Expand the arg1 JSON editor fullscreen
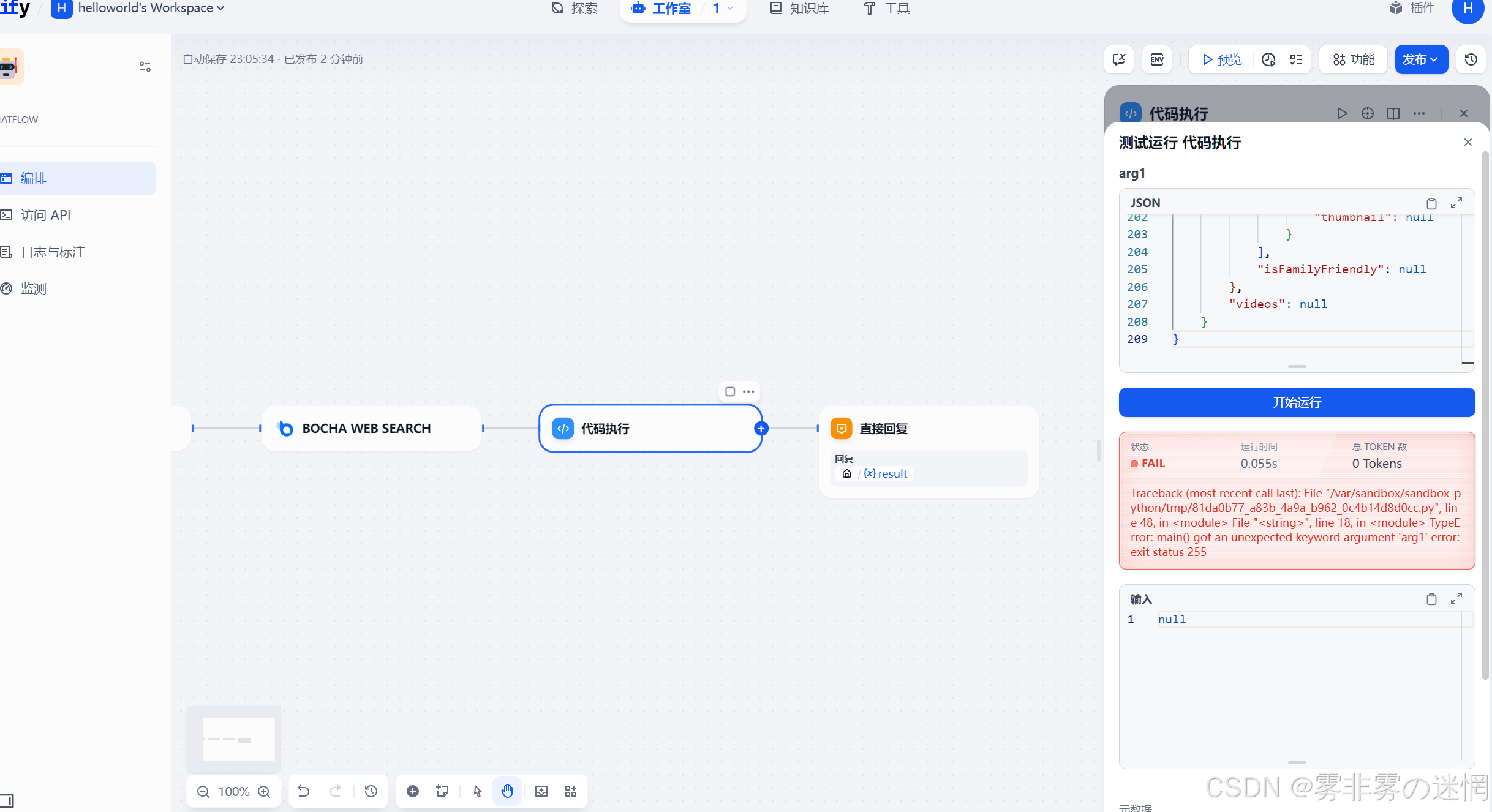 coord(1456,203)
